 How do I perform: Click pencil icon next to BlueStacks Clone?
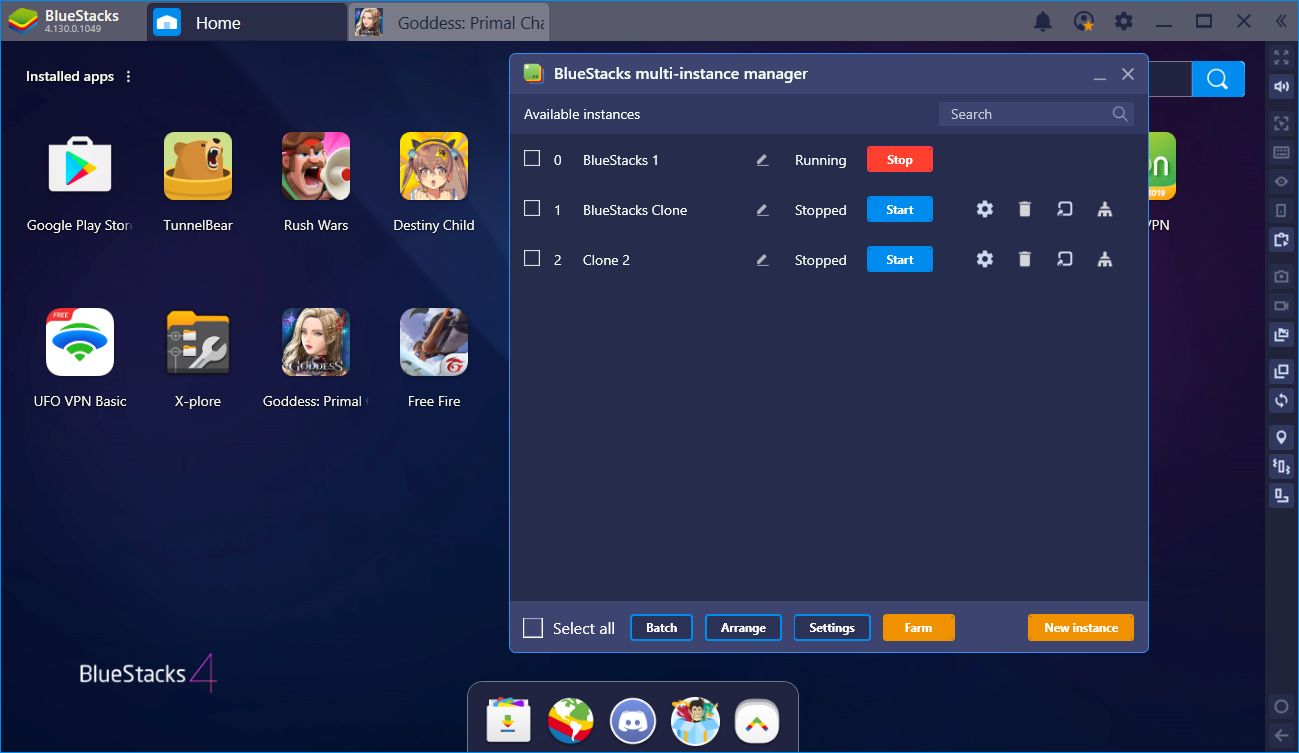click(x=763, y=210)
